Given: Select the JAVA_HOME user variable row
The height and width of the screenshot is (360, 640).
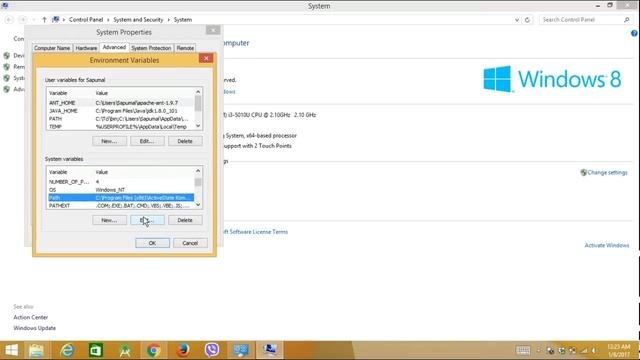Looking at the screenshot, I should 121,111.
